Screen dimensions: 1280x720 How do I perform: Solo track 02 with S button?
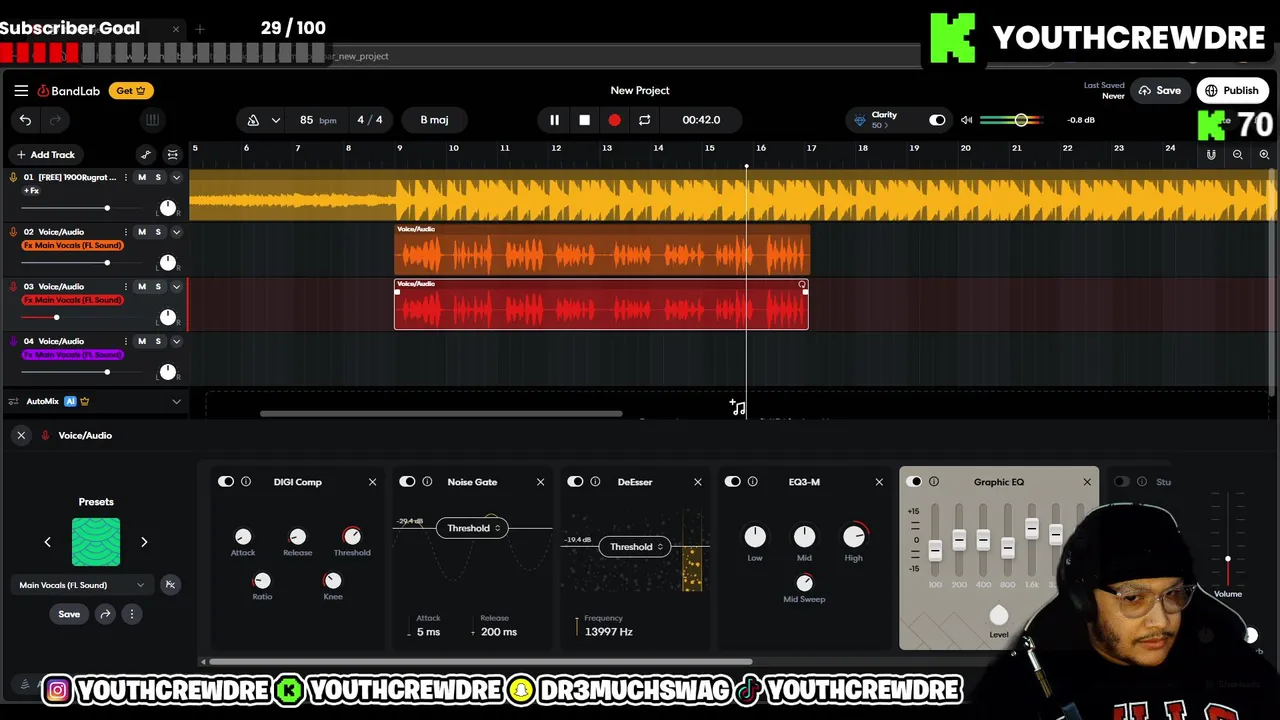(157, 232)
